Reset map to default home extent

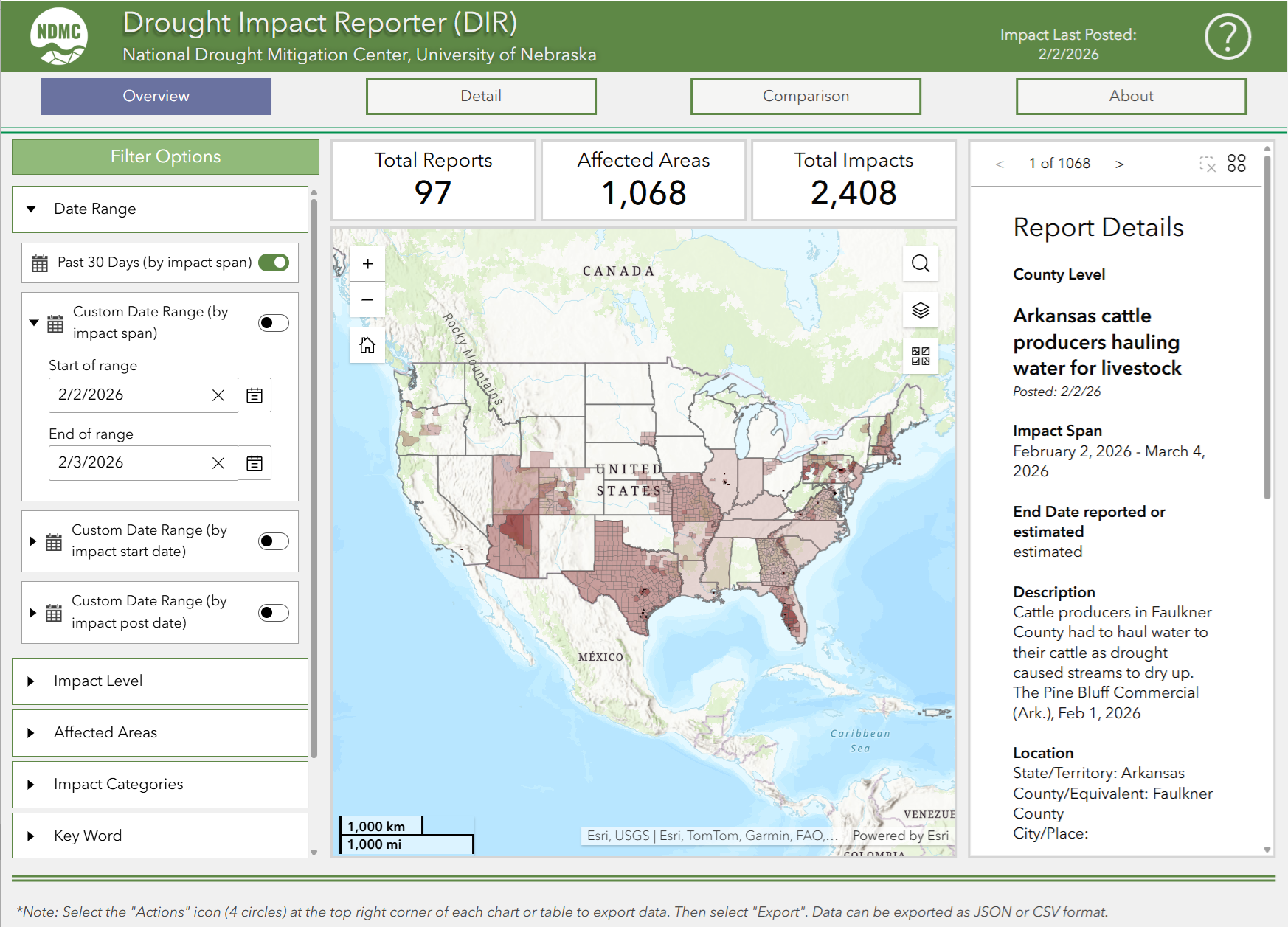[367, 345]
